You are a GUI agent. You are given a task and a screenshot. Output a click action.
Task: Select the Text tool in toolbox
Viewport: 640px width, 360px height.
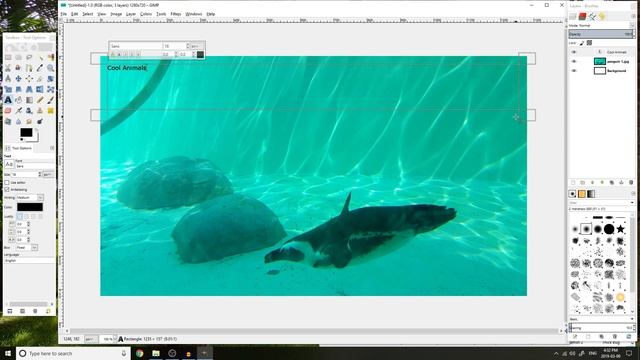tap(8, 100)
